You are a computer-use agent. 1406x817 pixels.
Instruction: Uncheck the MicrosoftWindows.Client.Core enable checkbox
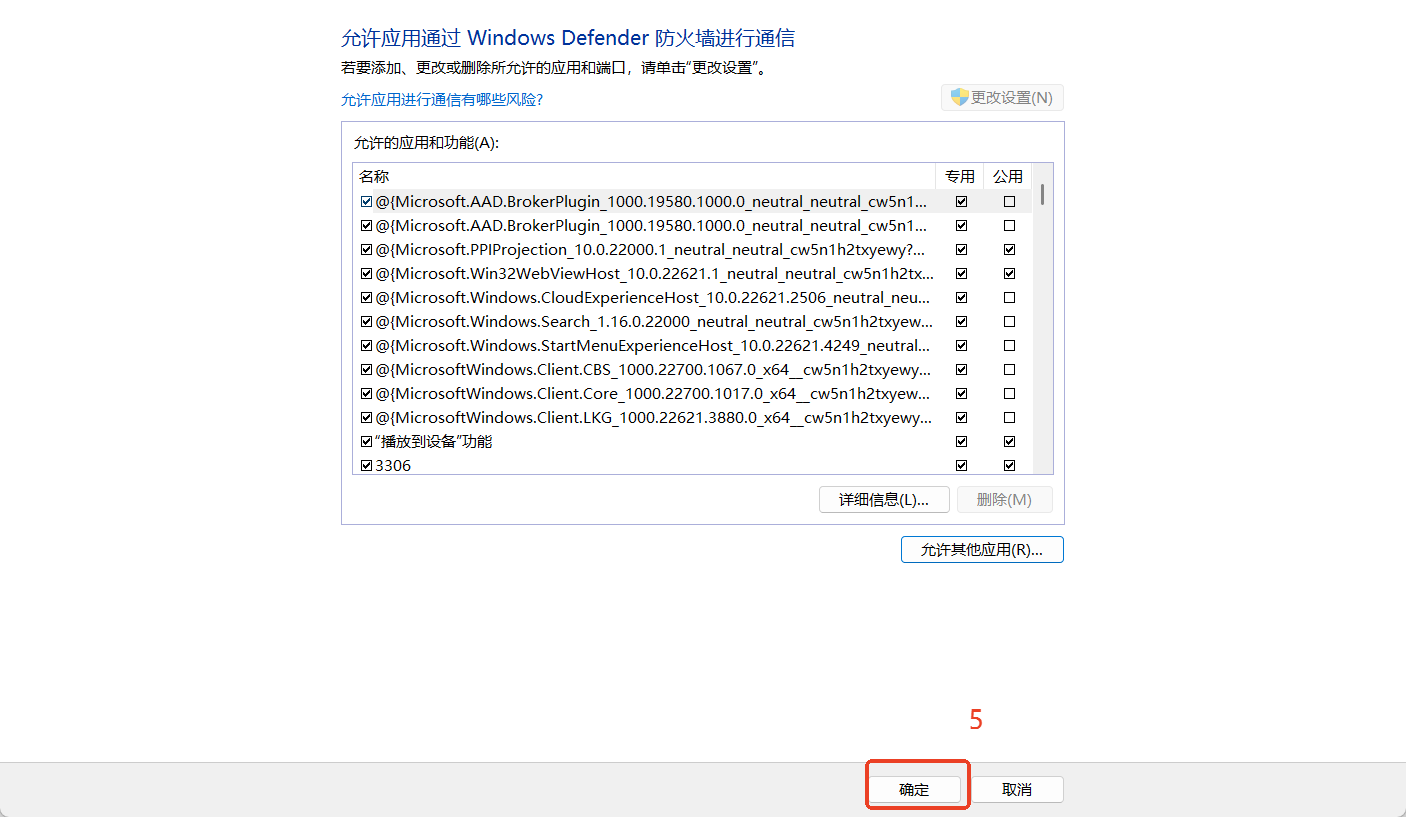366,393
